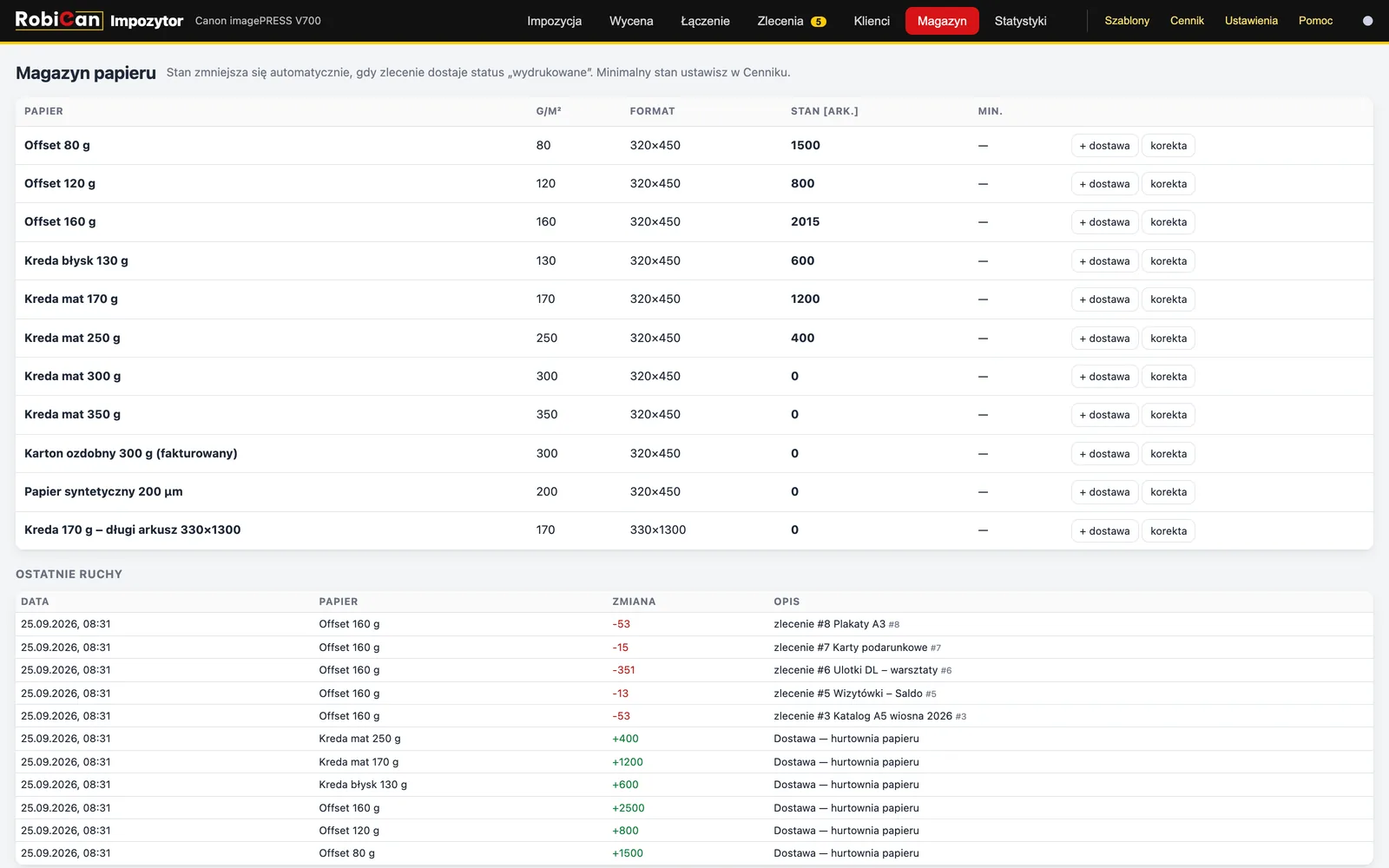1389x868 pixels.
Task: Click 'zlecenie #7 Karty podarunkowe' entry
Action: 850,648
